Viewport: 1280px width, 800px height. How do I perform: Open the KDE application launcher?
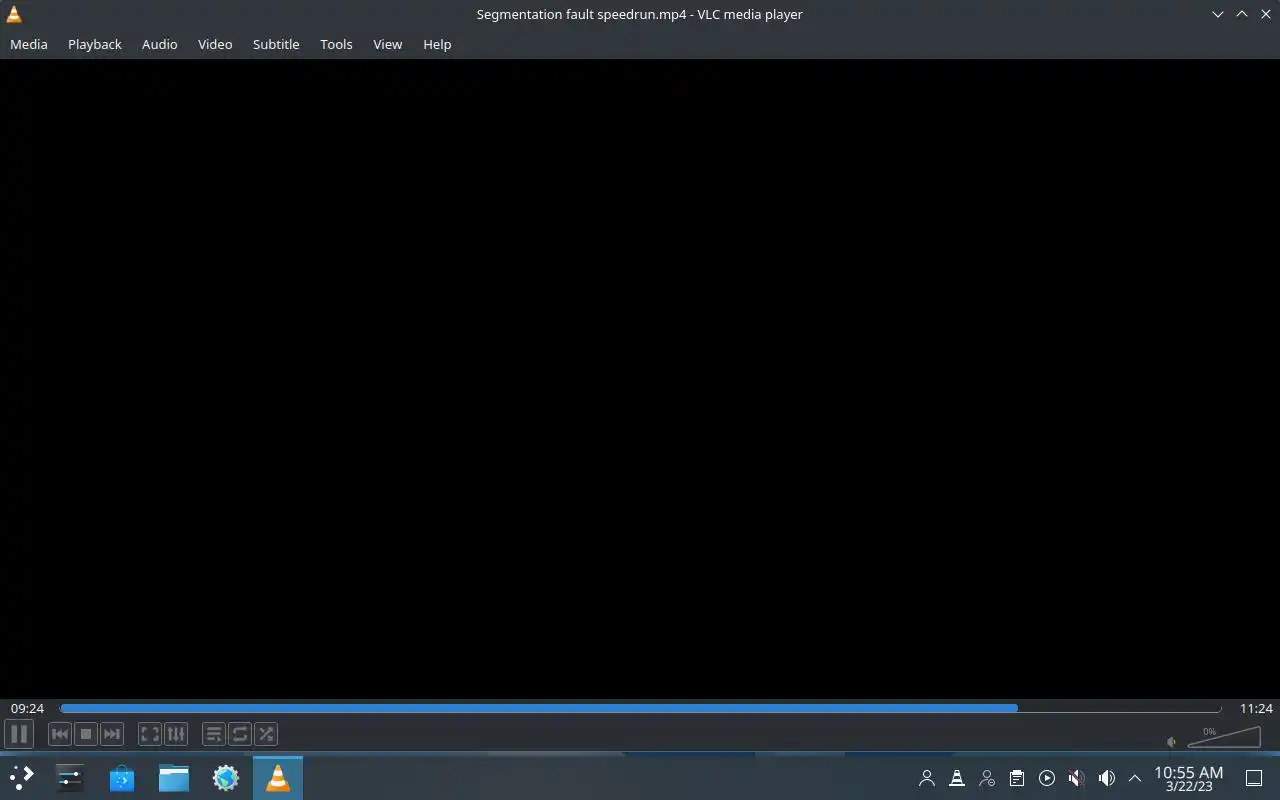coord(21,777)
